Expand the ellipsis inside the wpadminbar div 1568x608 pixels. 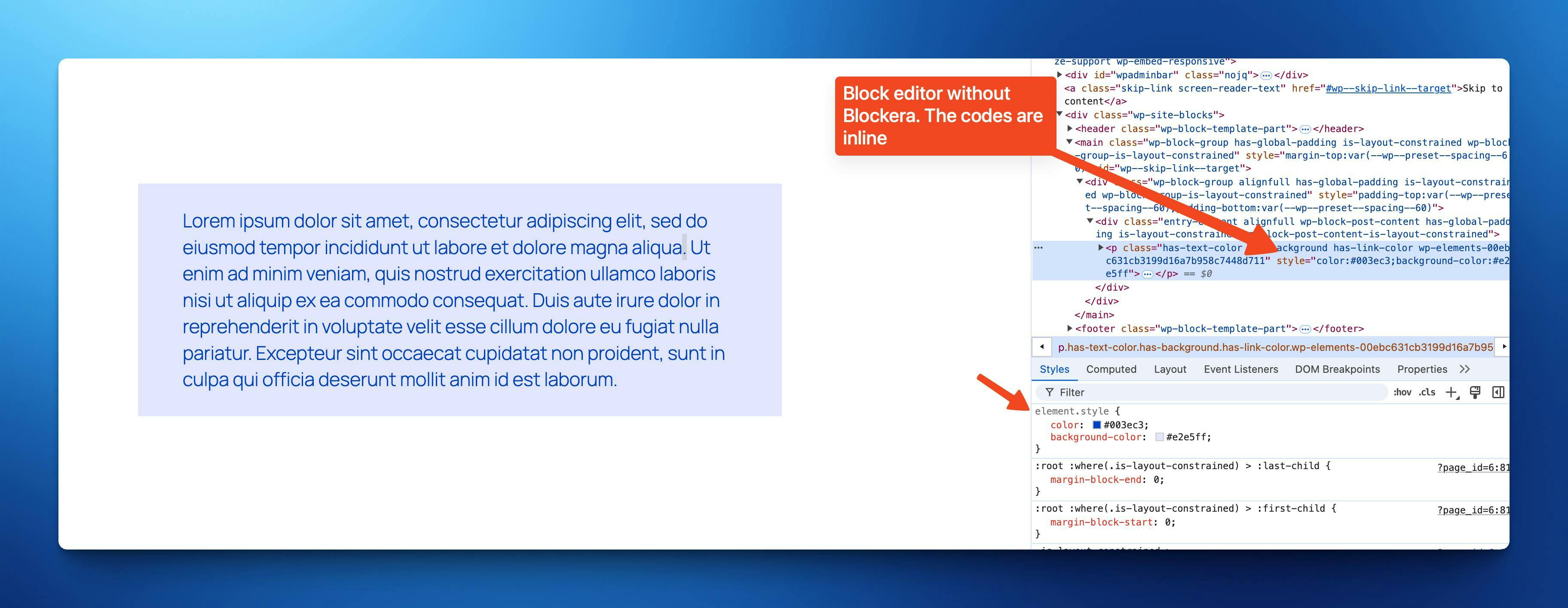[x=1266, y=76]
